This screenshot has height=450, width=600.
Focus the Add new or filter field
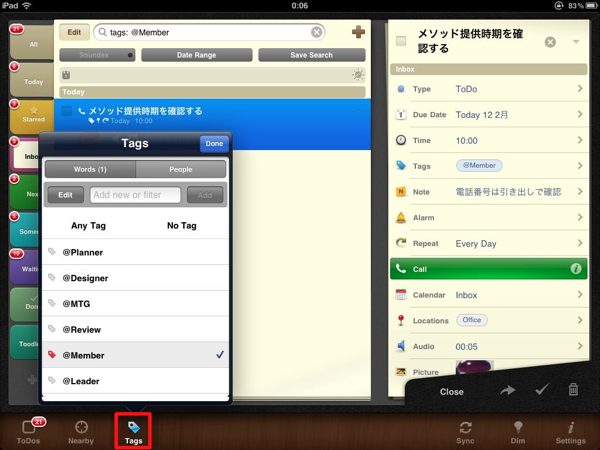135,195
